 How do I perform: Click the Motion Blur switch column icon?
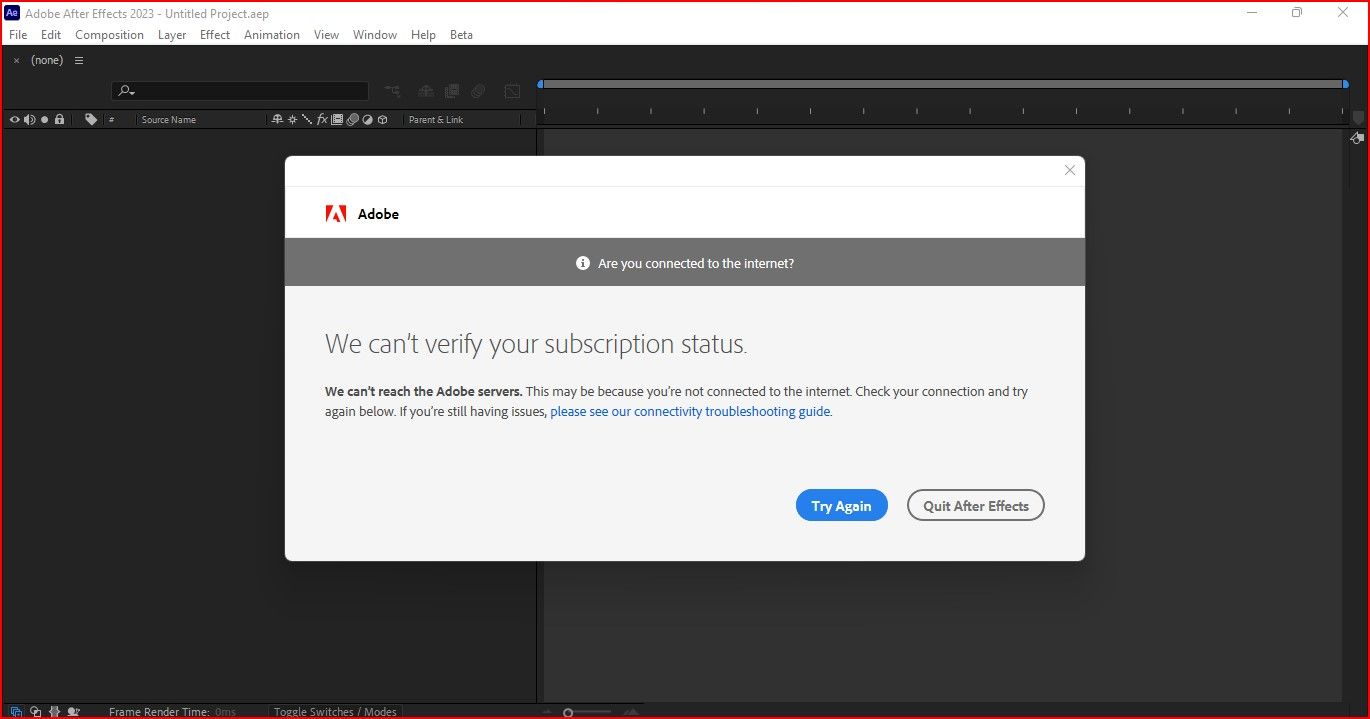click(x=352, y=119)
